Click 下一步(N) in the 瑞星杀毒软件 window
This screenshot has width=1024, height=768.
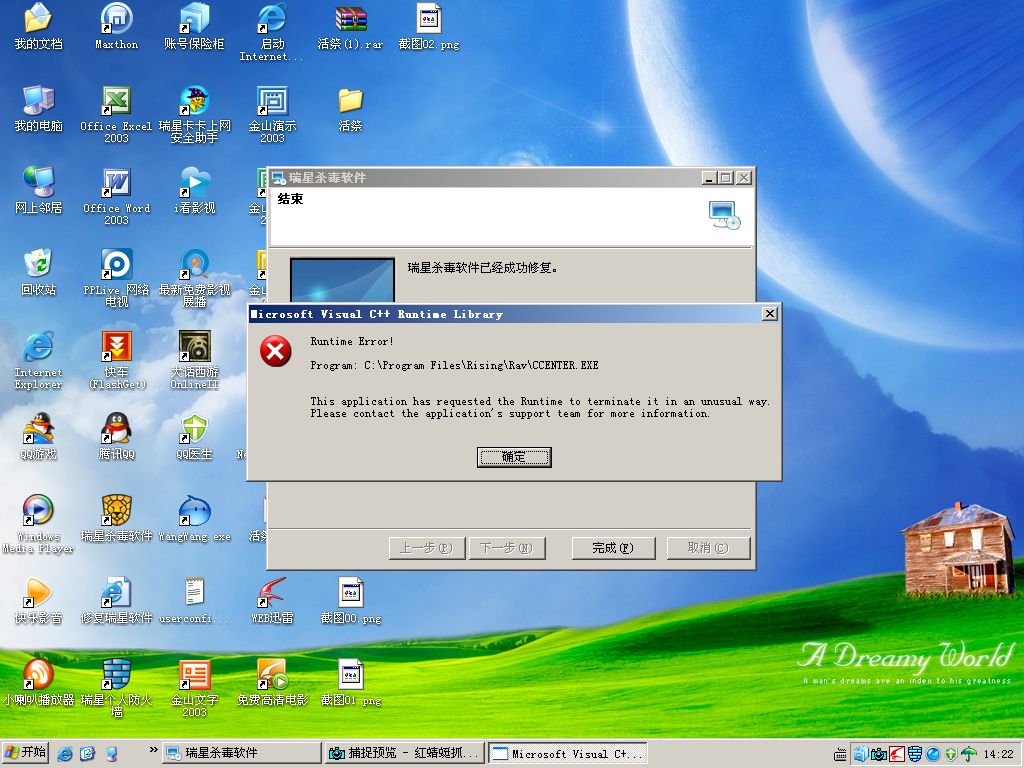[x=507, y=548]
